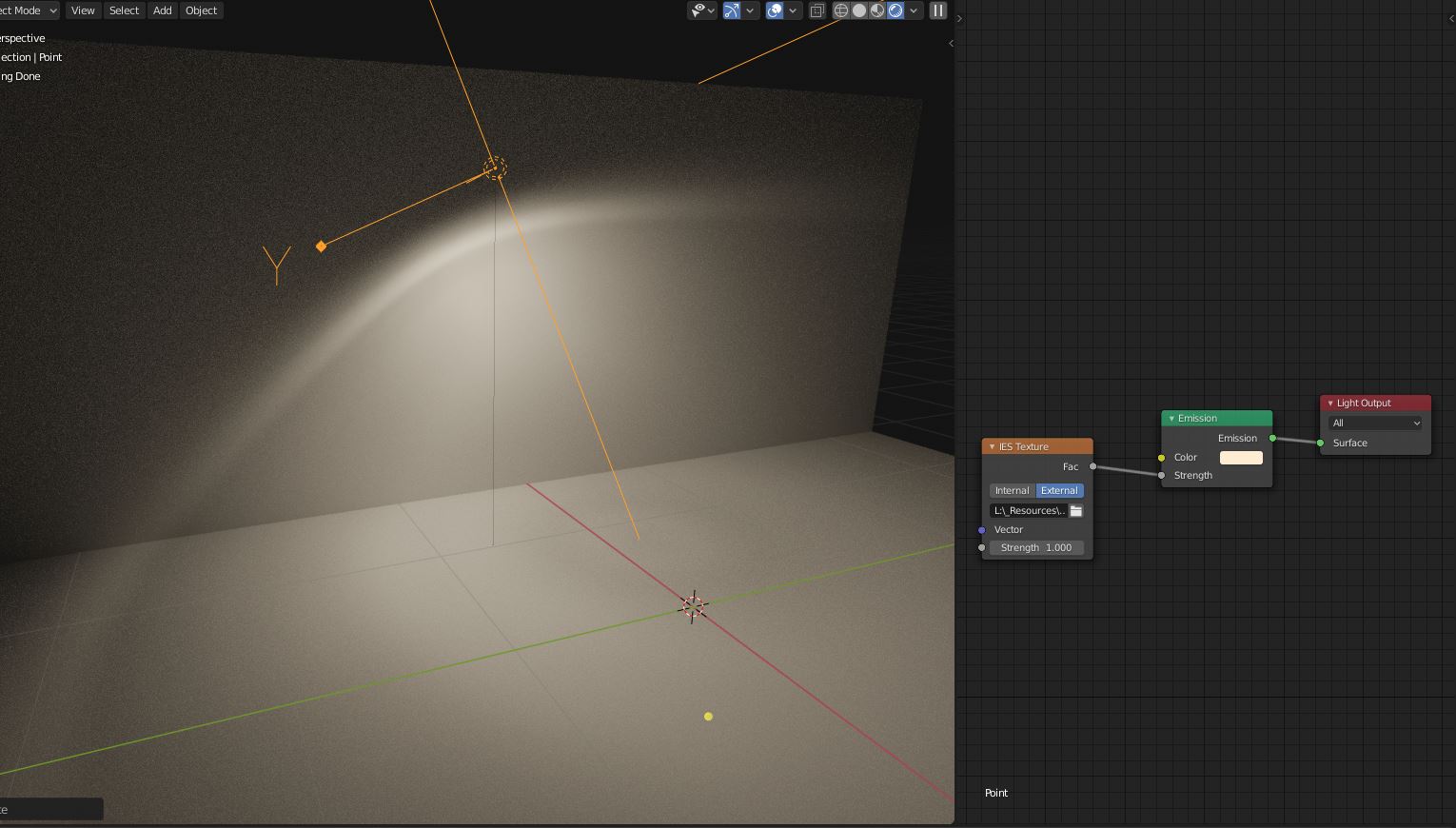Open the selectability and visibility eye icon
Image resolution: width=1456 pixels, height=828 pixels.
(698, 10)
